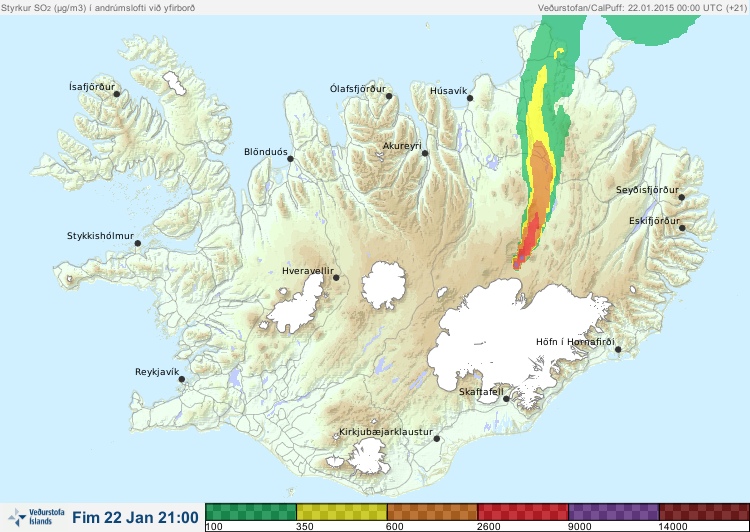This screenshot has height=532, width=750.
Task: Click the Seyðisfjörður marker dot
Action: (x=682, y=197)
